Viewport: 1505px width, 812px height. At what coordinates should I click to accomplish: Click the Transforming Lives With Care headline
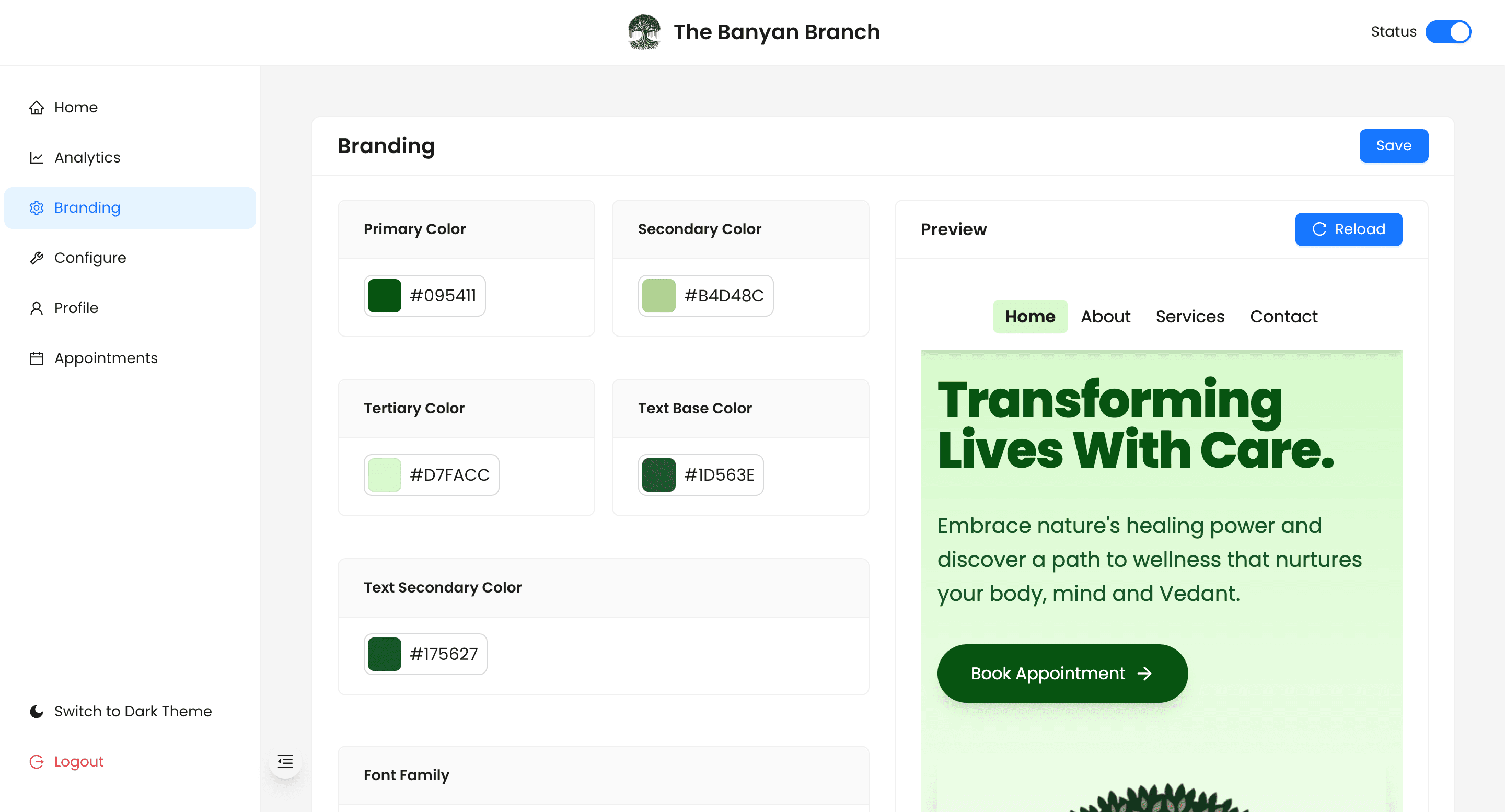(x=1136, y=425)
